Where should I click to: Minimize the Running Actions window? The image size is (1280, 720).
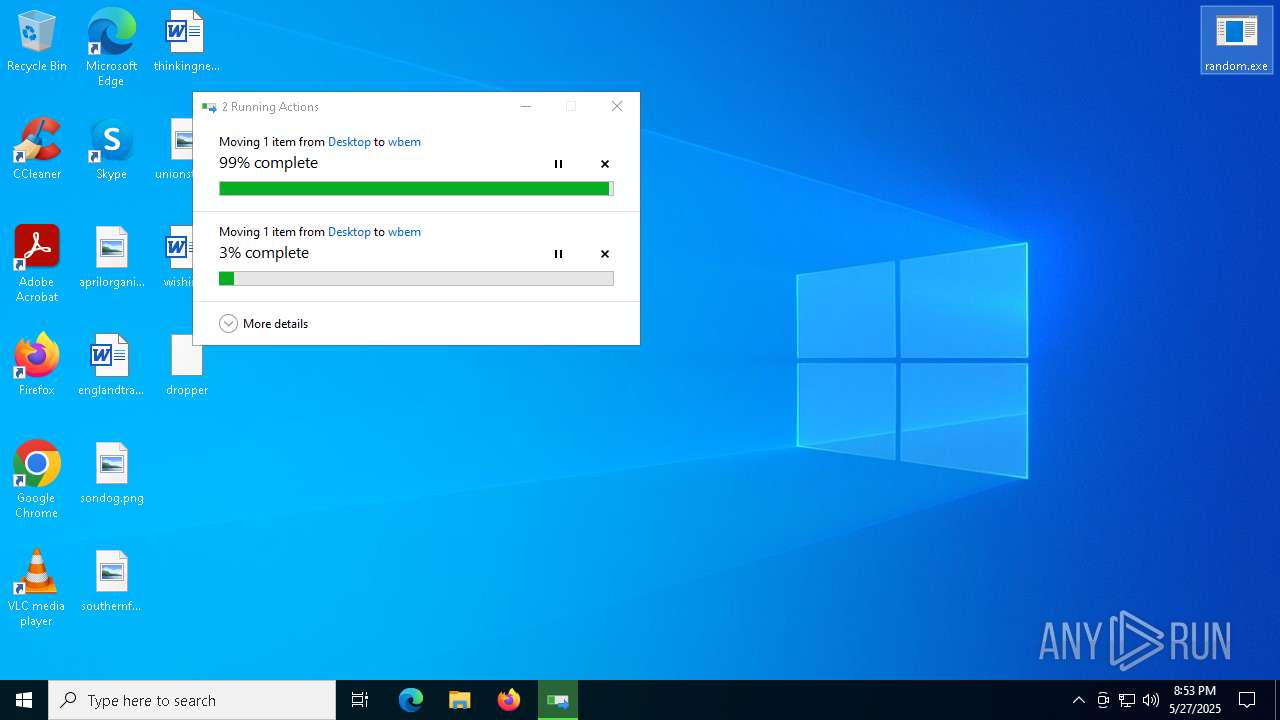click(526, 107)
